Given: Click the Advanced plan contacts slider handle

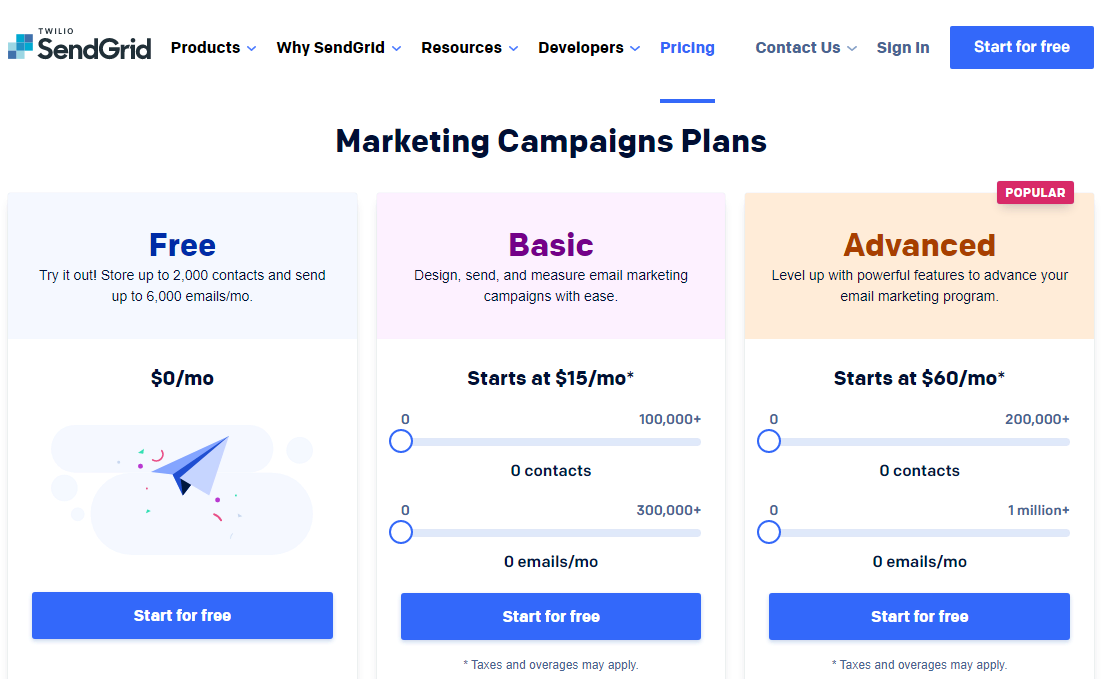Looking at the screenshot, I should click(x=769, y=441).
